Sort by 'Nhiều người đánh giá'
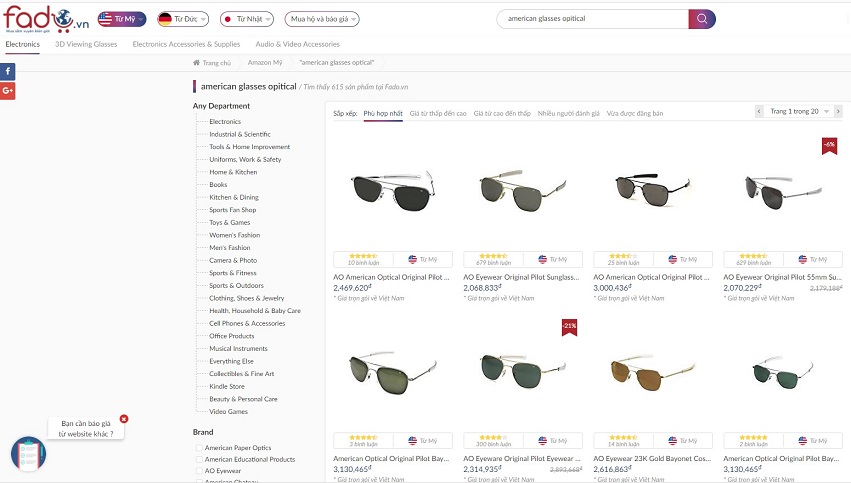Image resolution: width=851 pixels, height=483 pixels. [x=568, y=113]
